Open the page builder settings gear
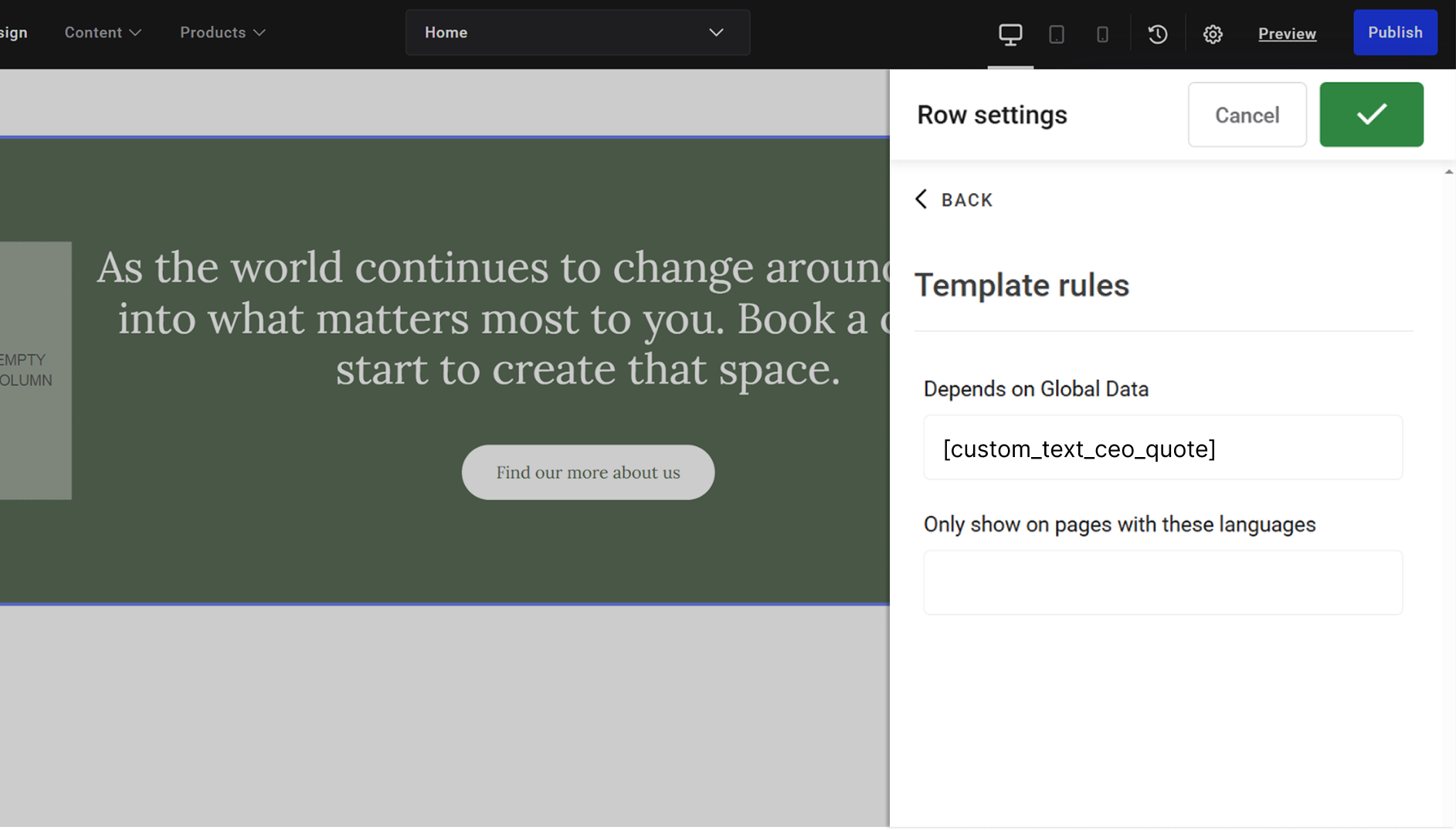The height and width of the screenshot is (830, 1456). tap(1212, 33)
